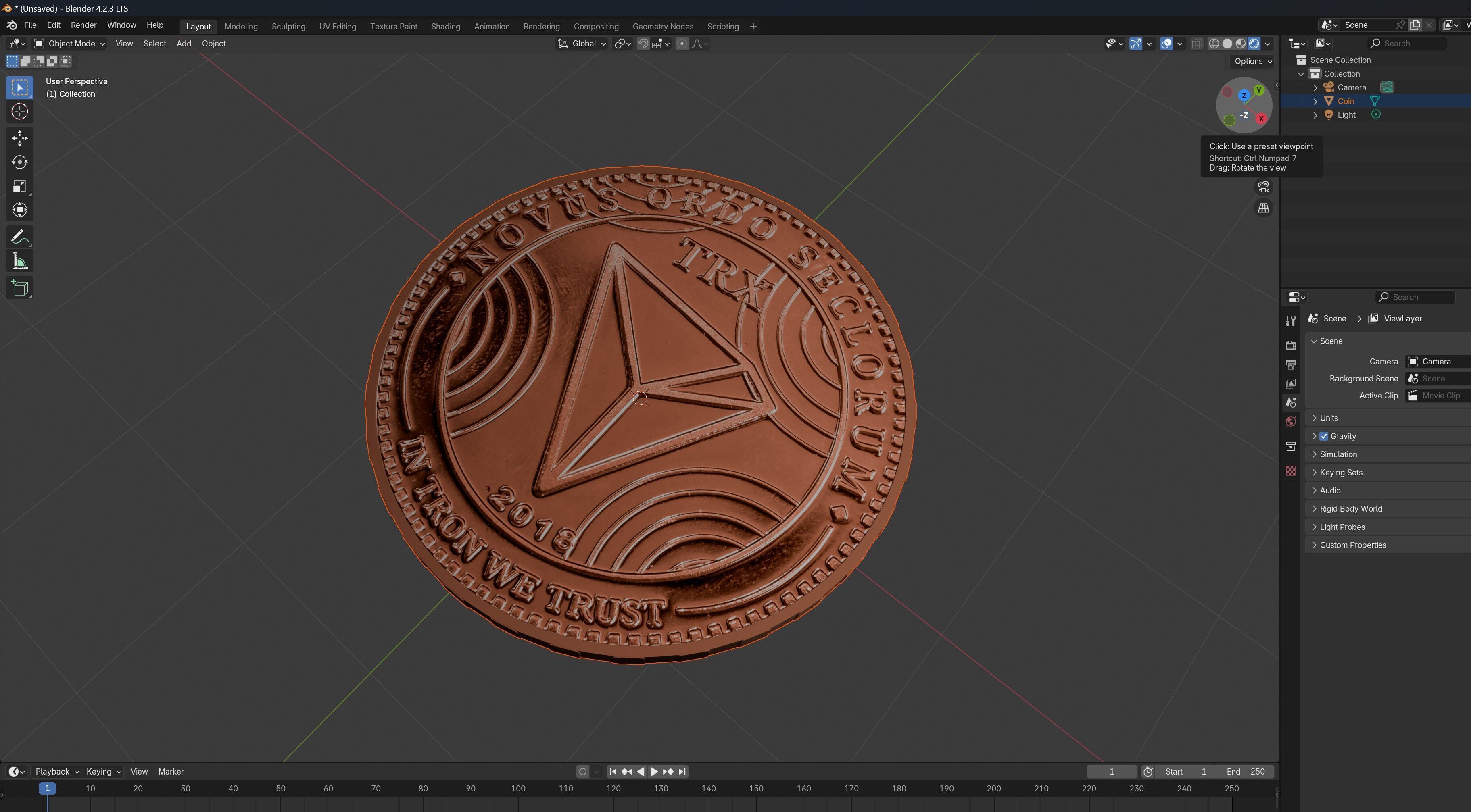
Task: Toggle Show Overlays in viewport header
Action: 1166,44
